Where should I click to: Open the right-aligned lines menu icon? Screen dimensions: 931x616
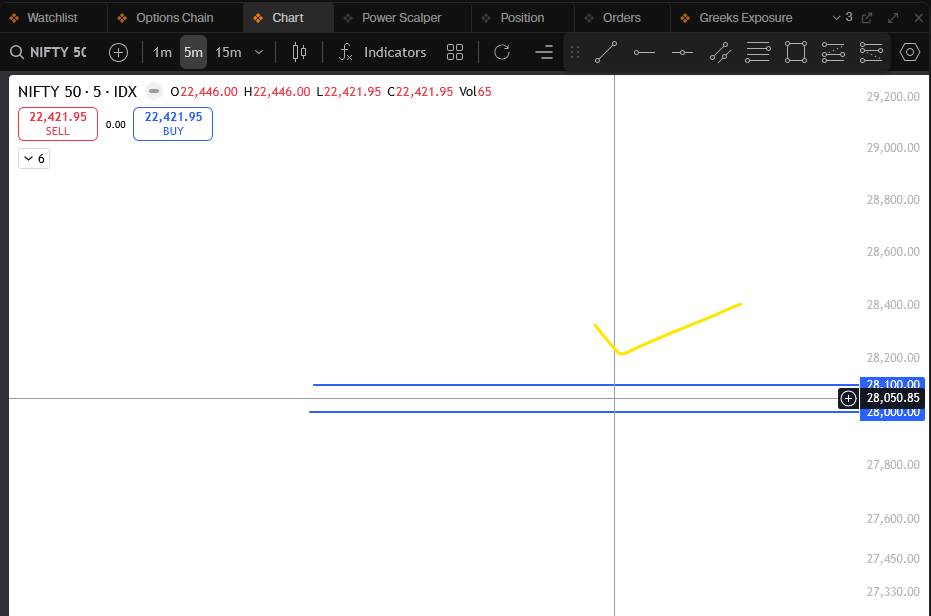[544, 52]
